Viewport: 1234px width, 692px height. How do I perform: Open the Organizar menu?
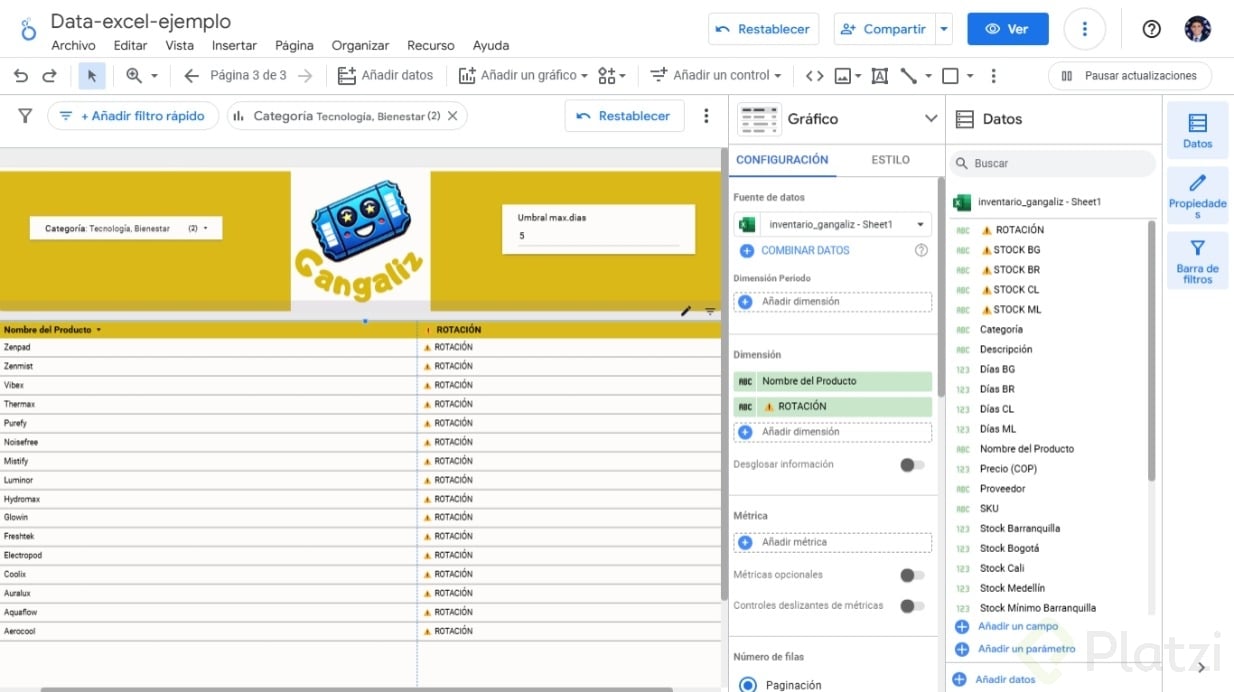[x=360, y=46]
